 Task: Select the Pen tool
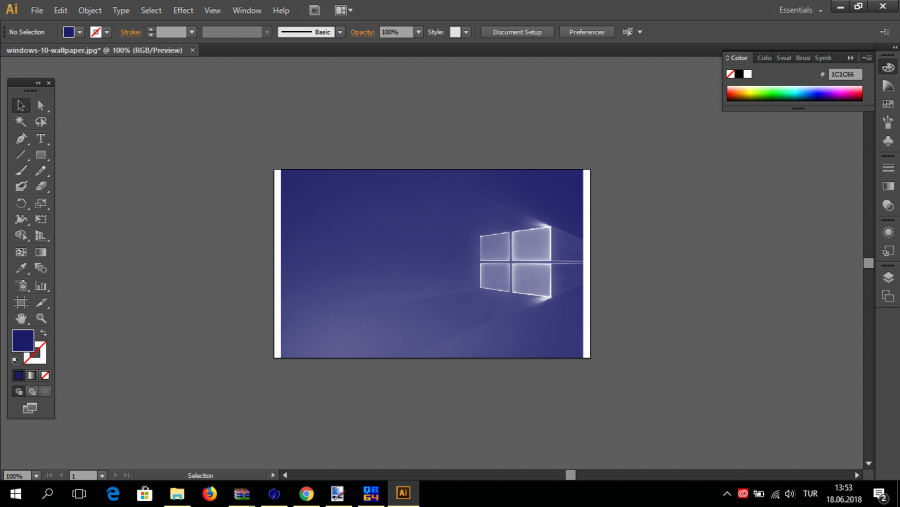(x=21, y=138)
